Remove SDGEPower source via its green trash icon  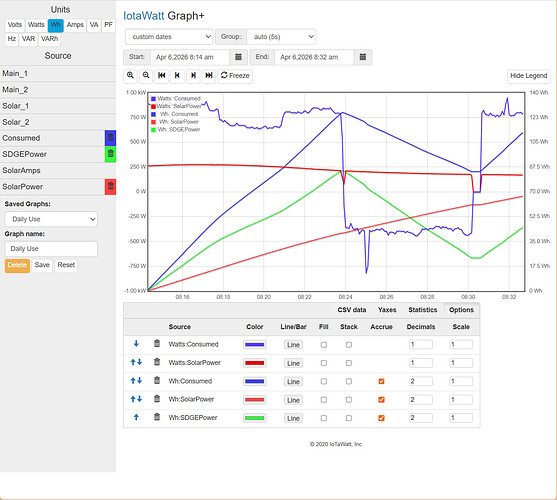click(110, 154)
